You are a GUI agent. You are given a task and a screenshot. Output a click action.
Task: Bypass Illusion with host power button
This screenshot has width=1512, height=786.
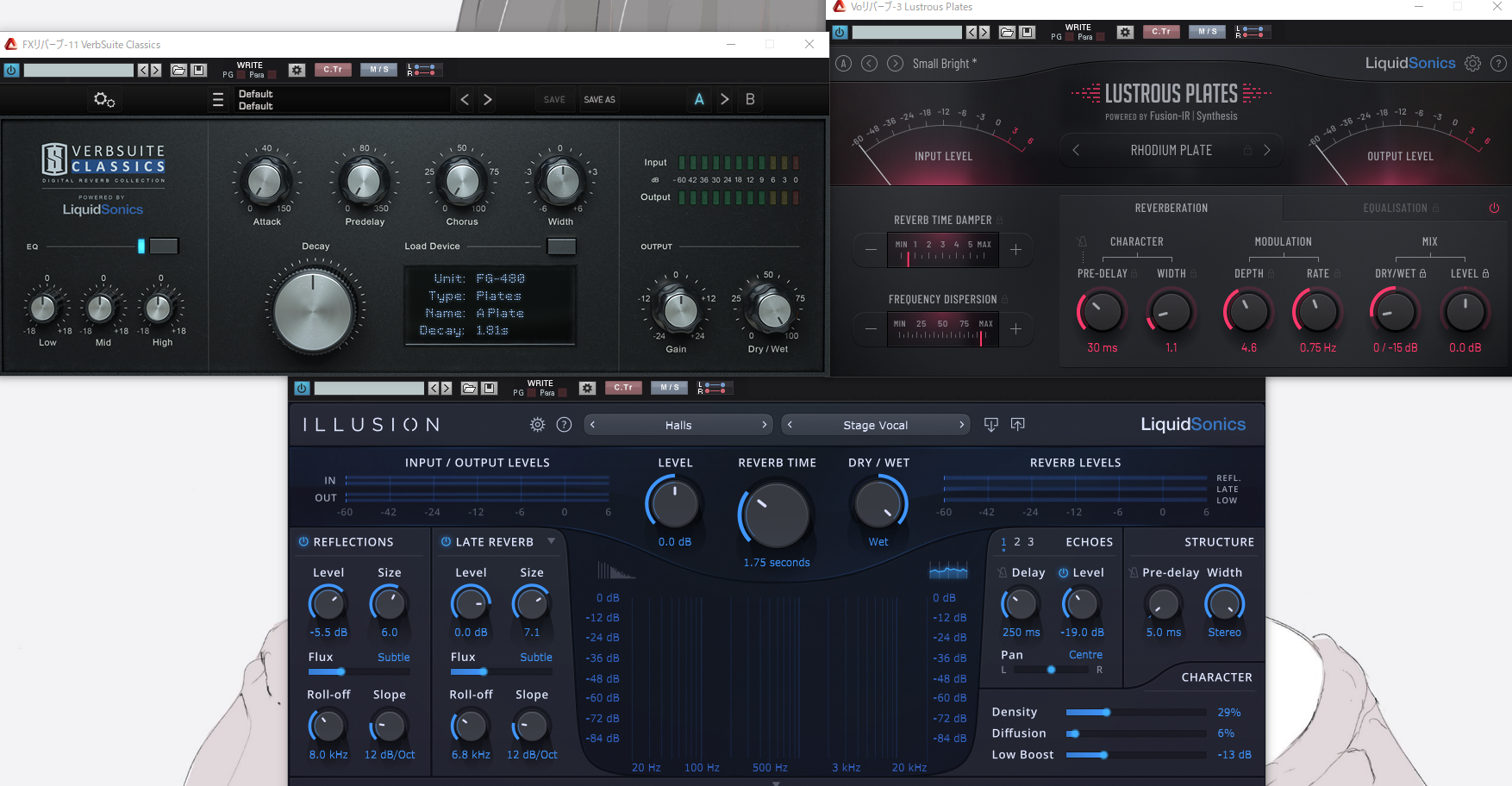pos(302,388)
